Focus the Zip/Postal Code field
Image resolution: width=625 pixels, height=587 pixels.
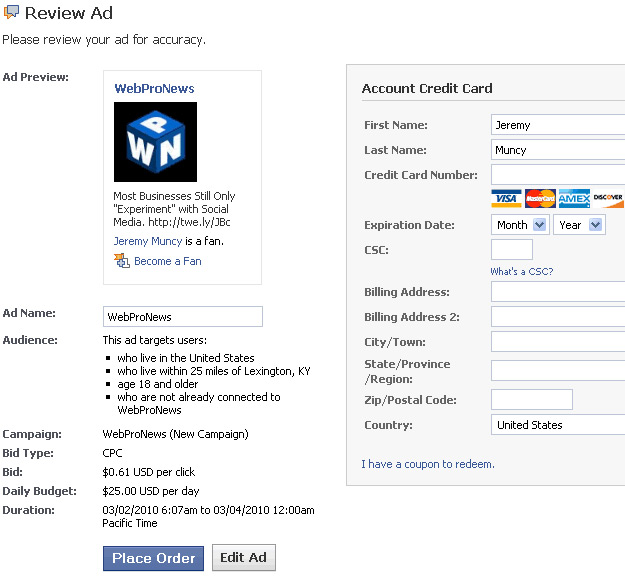point(532,400)
